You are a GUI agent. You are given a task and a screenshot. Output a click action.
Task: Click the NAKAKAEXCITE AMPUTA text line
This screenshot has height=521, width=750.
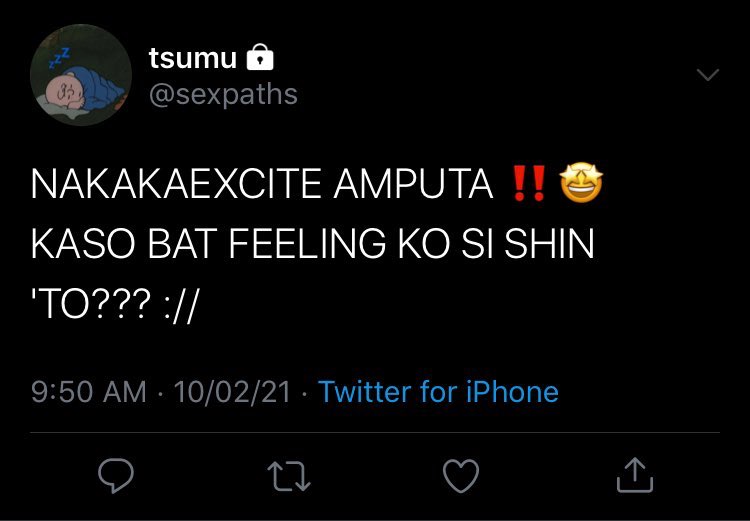pos(262,184)
